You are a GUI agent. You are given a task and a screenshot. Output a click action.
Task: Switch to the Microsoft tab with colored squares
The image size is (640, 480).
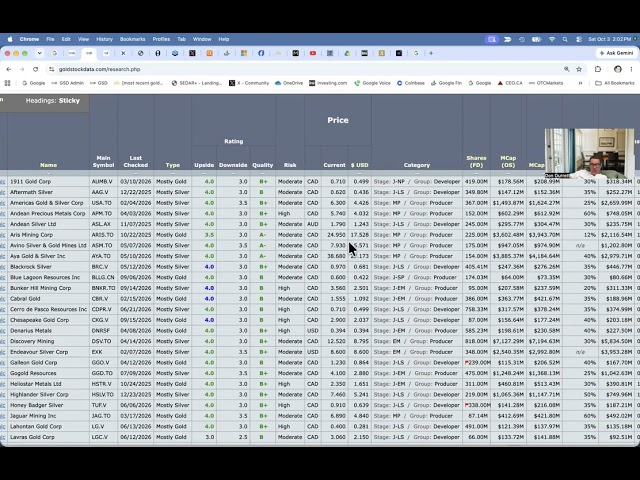pyautogui.click(x=244, y=53)
